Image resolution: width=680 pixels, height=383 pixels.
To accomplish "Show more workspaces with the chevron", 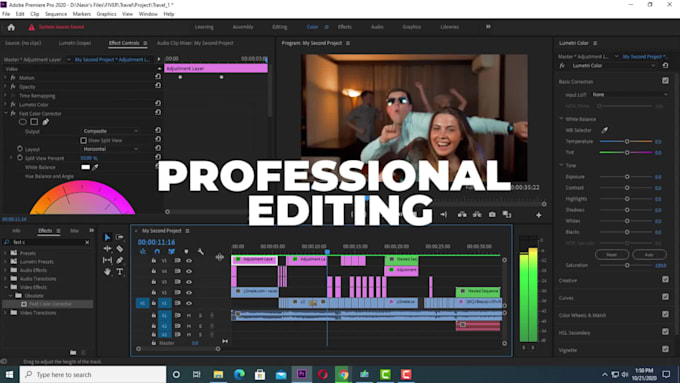I will 488,27.
